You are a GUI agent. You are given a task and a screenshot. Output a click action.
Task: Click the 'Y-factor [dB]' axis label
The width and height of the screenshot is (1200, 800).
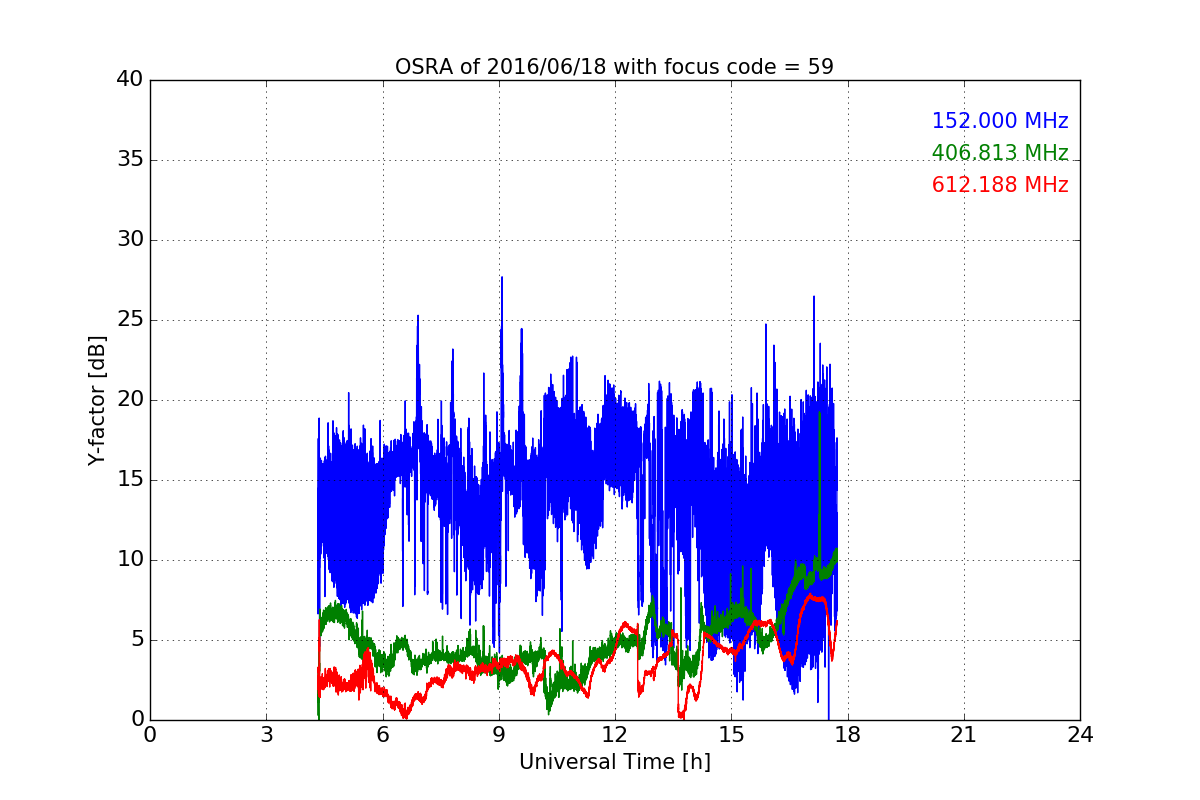pyautogui.click(x=97, y=400)
